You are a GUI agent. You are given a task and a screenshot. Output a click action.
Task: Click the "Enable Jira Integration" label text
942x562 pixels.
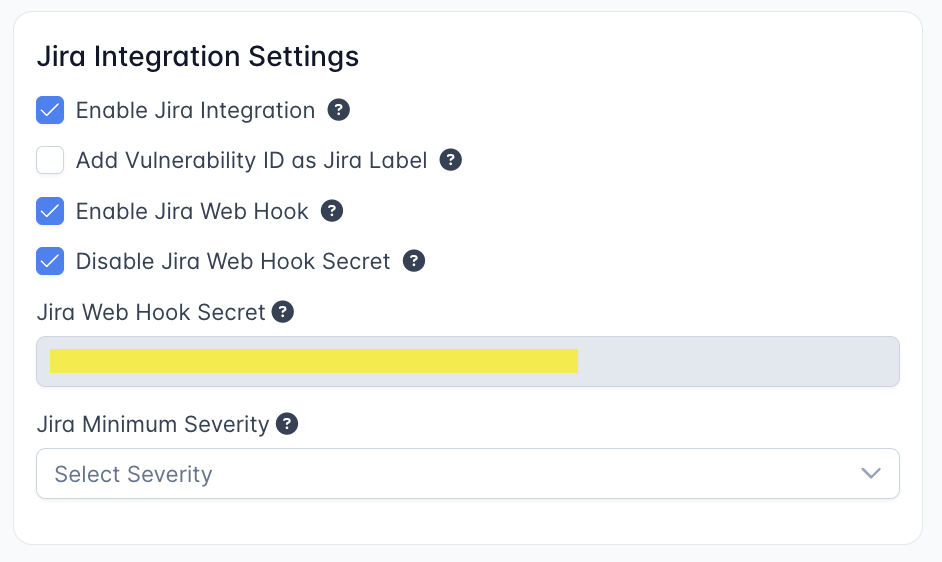point(195,110)
